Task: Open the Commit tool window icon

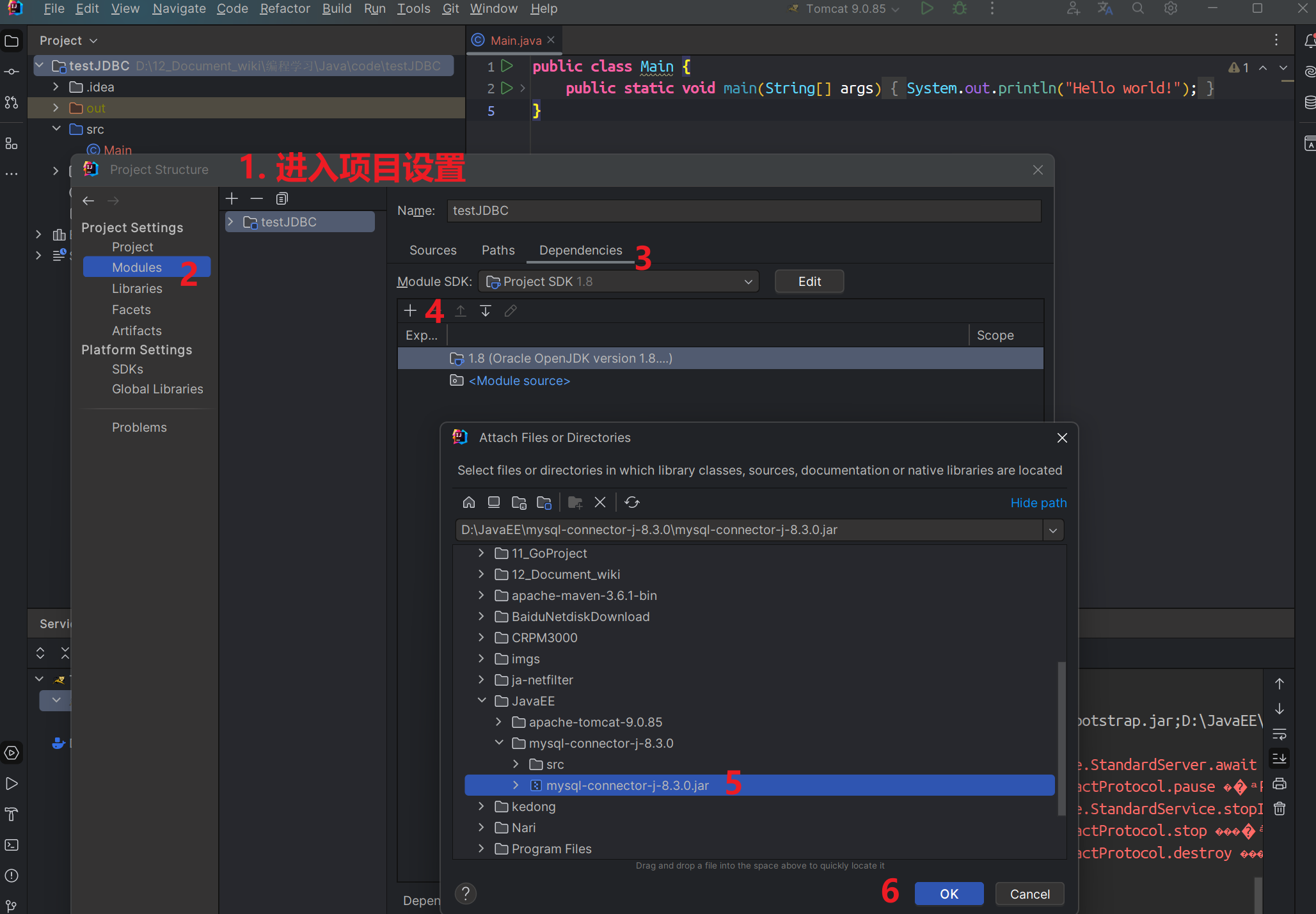Action: coord(12,72)
